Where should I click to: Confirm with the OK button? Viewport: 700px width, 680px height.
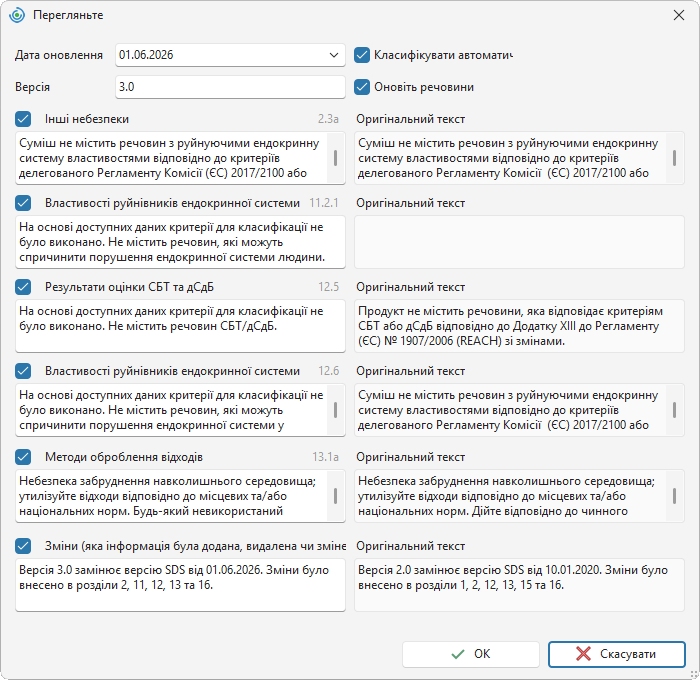pos(471,654)
